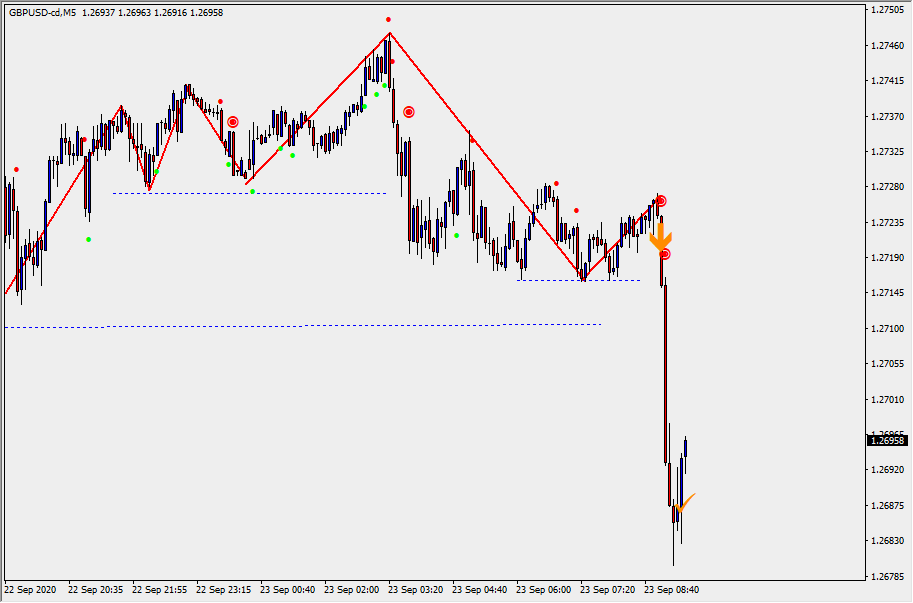Click the 23 Sep 08:40 time label
Screen dimensions: 913x603
click(671, 590)
